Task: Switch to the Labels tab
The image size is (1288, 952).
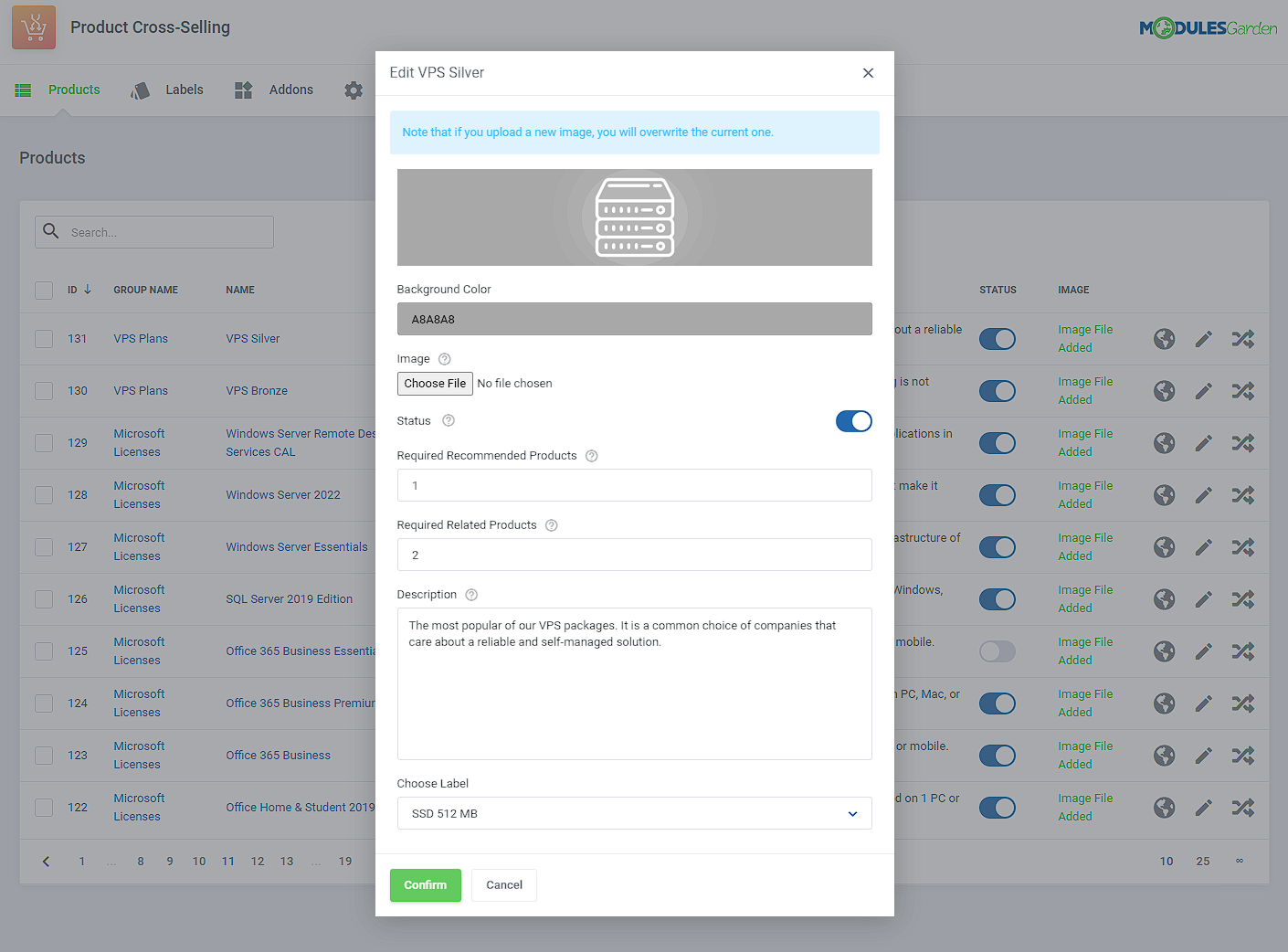Action: pos(184,90)
